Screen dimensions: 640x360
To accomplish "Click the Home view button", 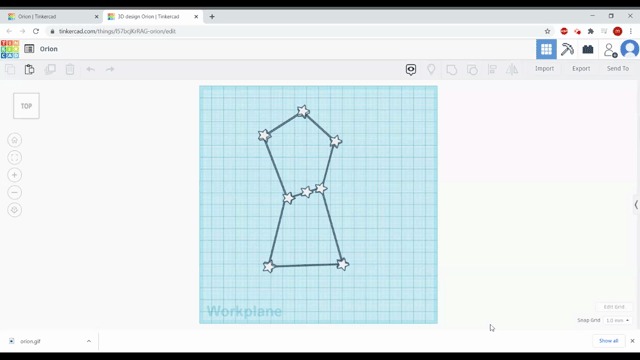I will [14, 140].
